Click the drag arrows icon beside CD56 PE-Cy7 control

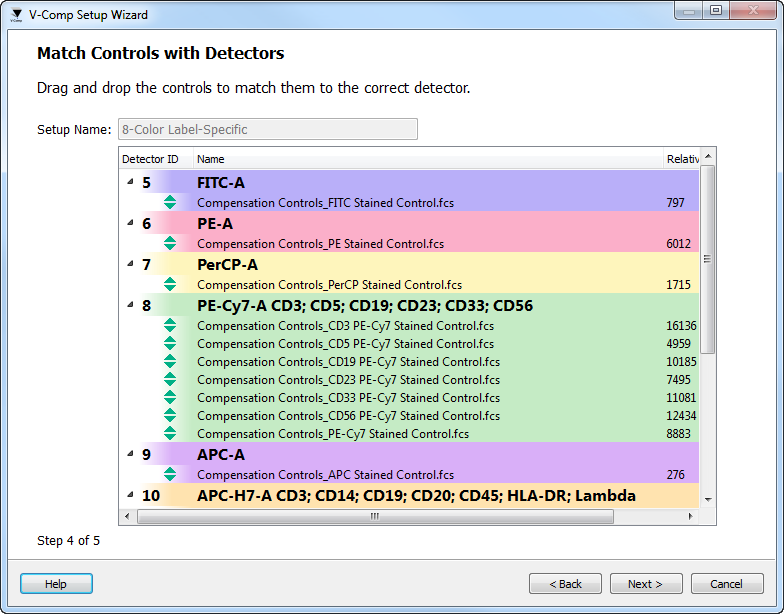point(170,416)
